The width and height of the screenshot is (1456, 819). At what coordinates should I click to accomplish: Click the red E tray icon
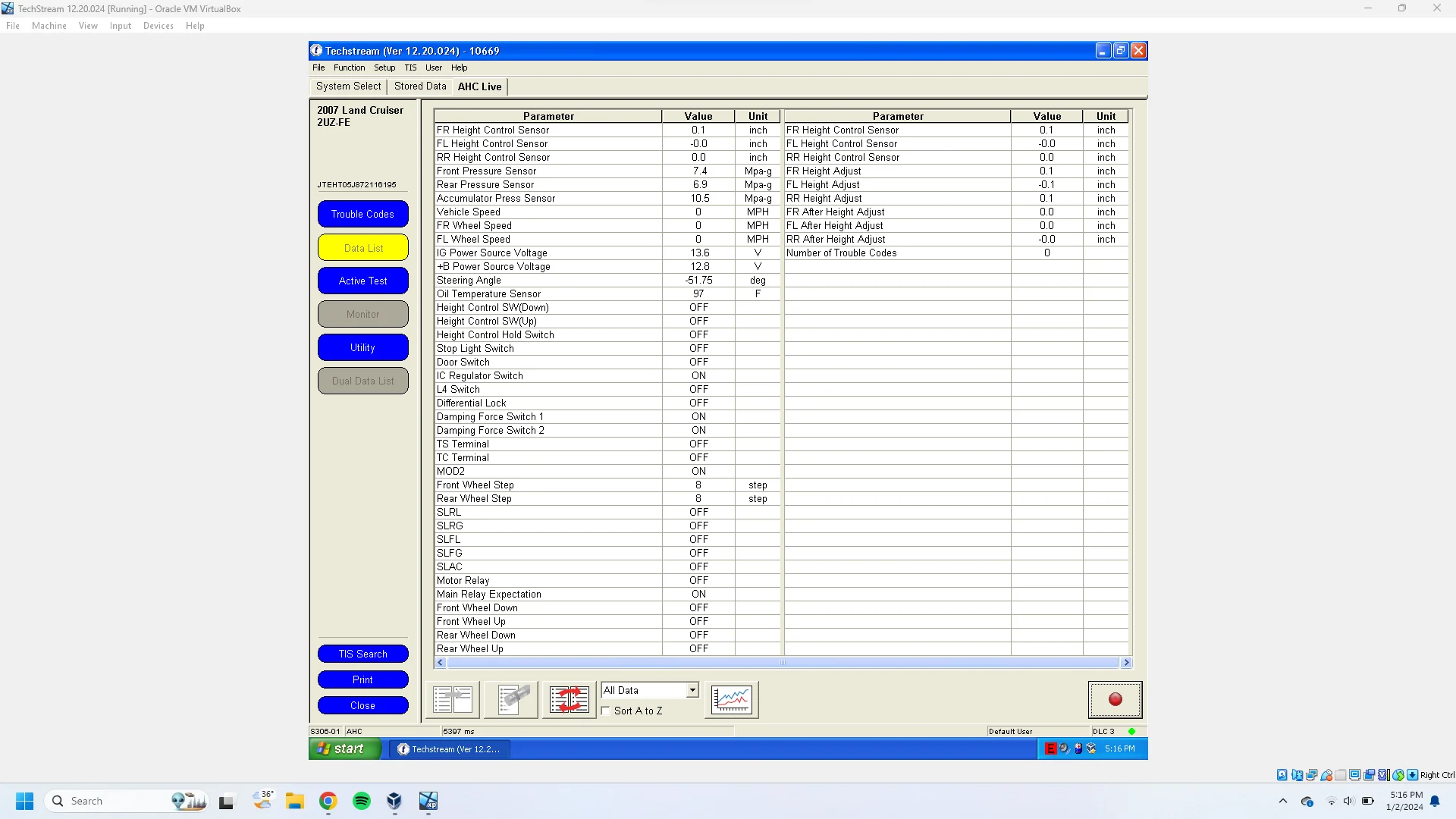click(x=1050, y=748)
